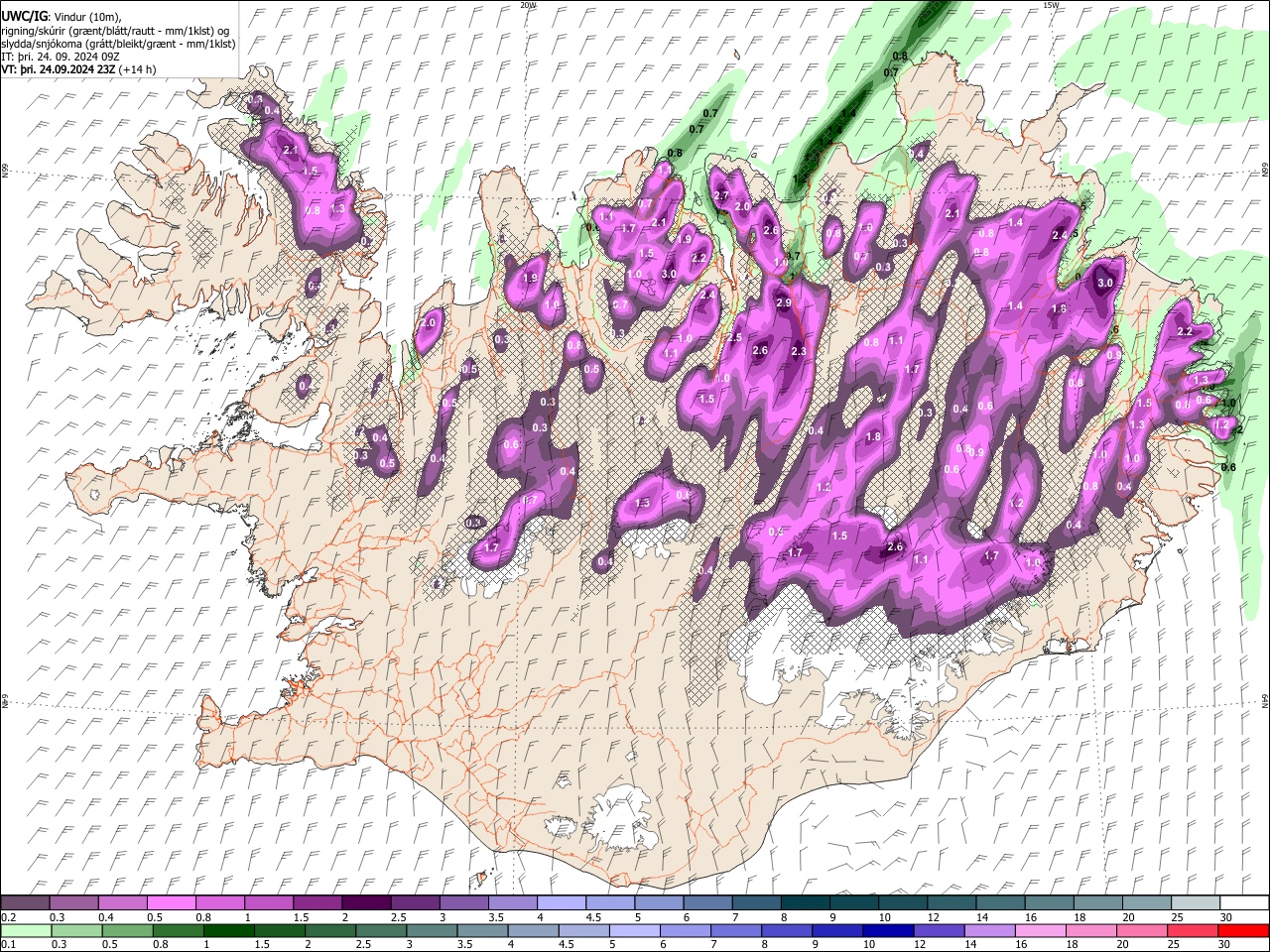Image resolution: width=1270 pixels, height=952 pixels.
Task: Click the '15W' longitude label
Action: pos(1050,5)
